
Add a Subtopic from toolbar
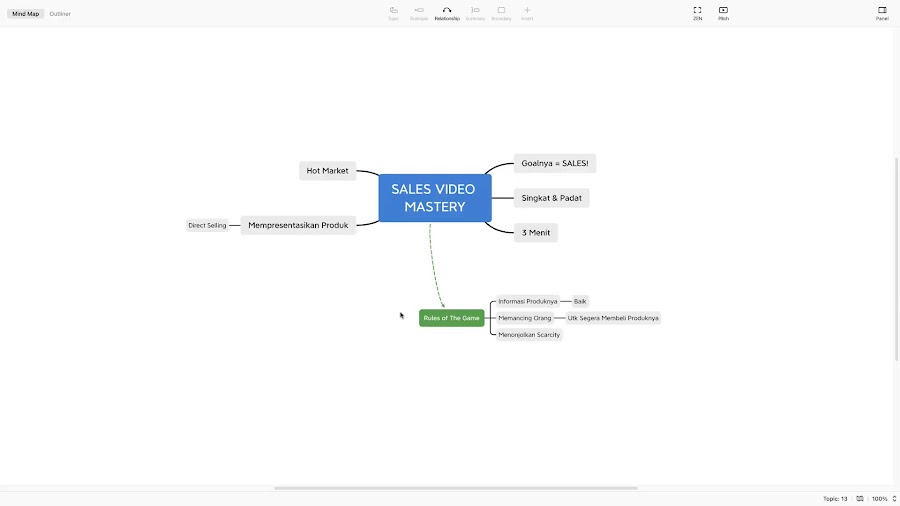tap(419, 13)
